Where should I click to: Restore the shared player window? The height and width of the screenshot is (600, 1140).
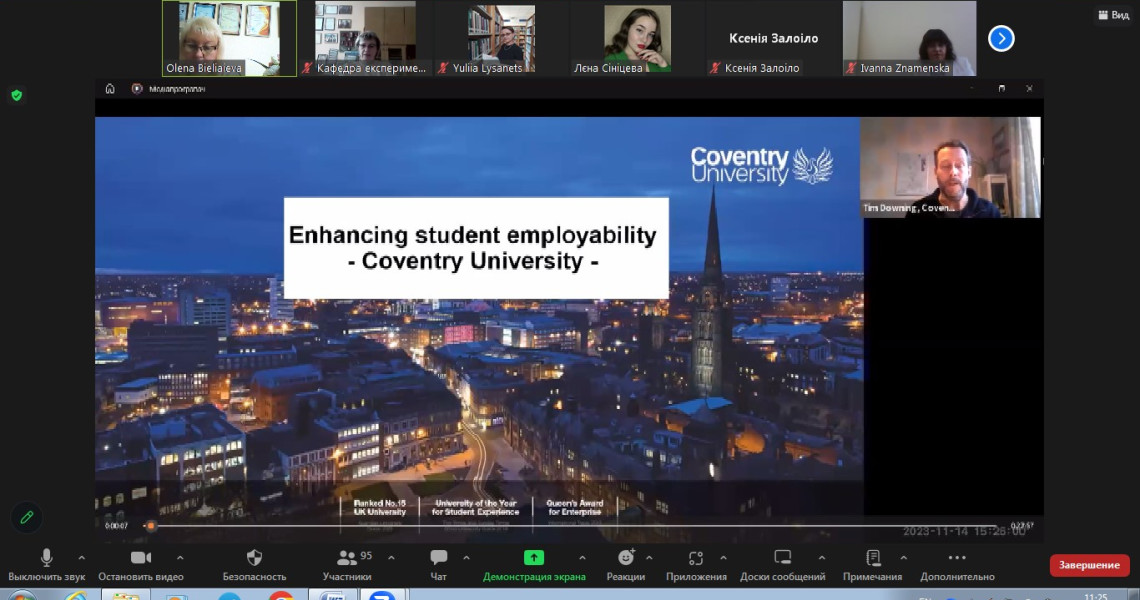[x=1002, y=89]
